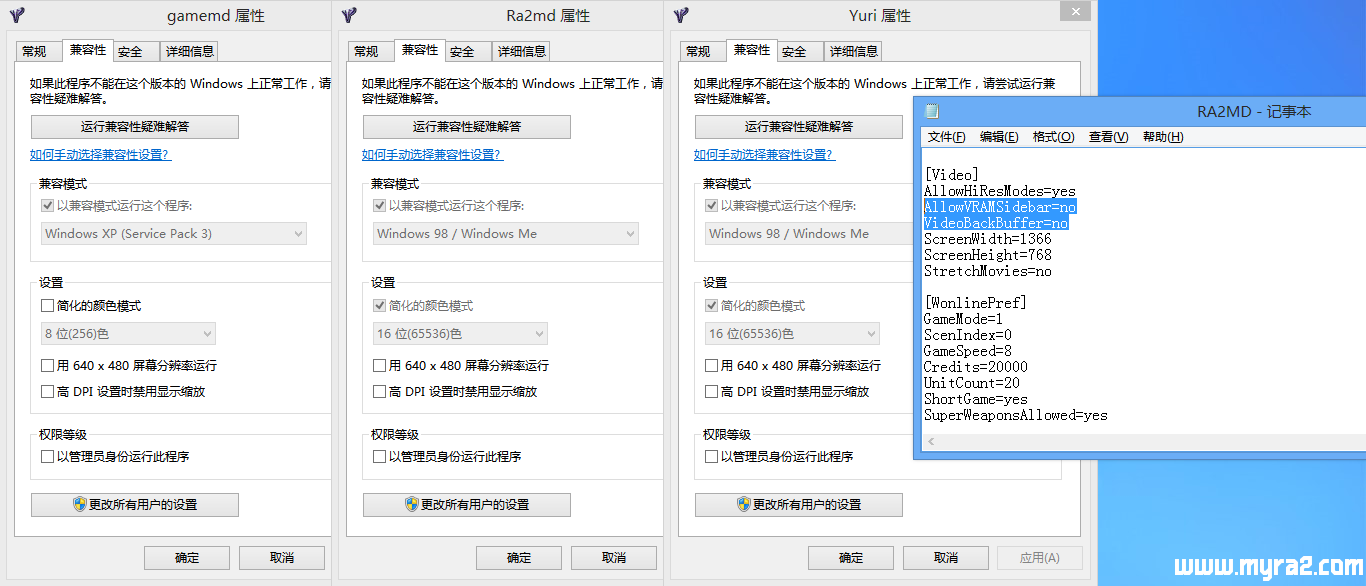The image size is (1366, 586).
Task: Check 640 x 480 resolution option in Yuri
Action: 711,366
